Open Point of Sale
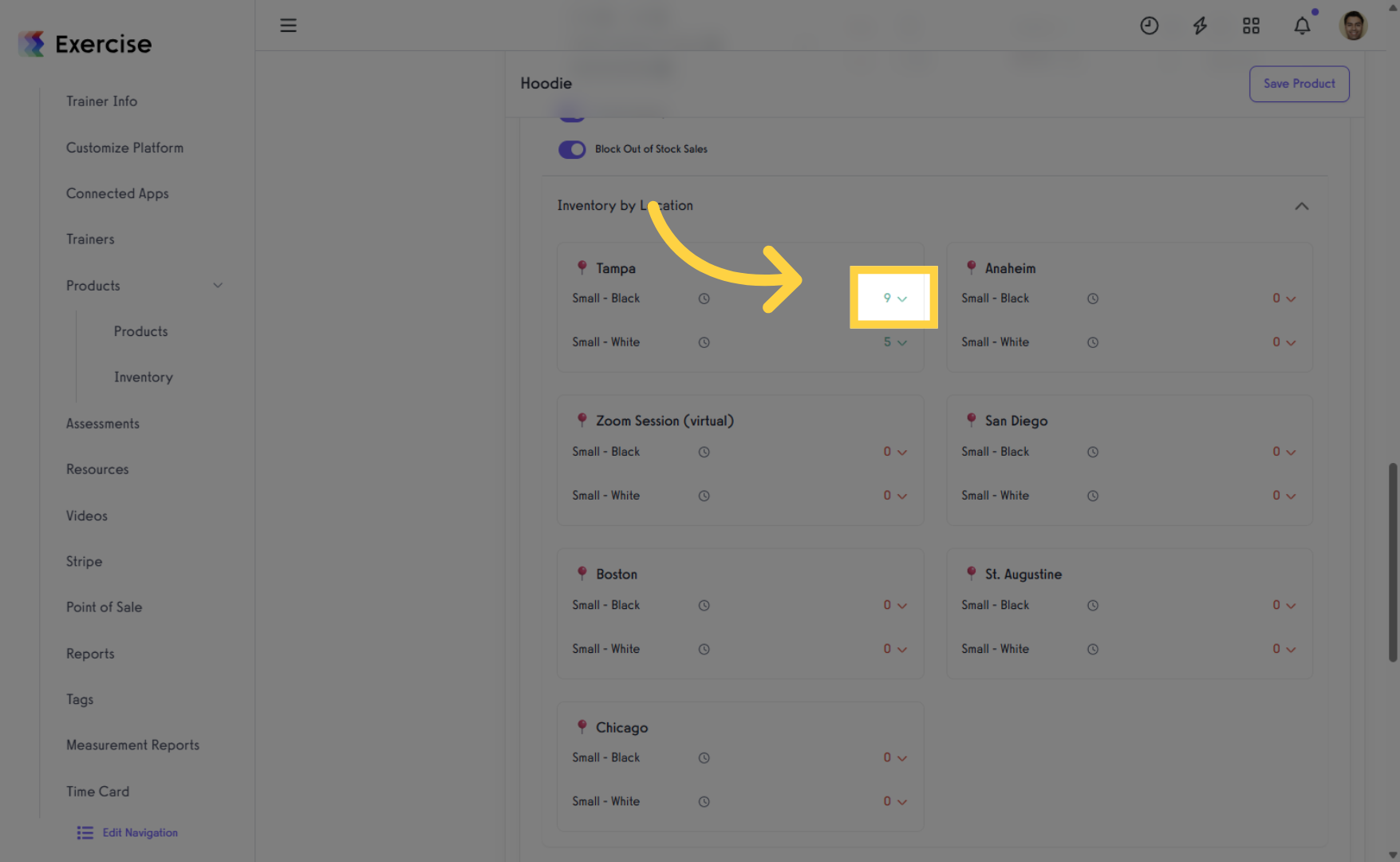 point(104,607)
